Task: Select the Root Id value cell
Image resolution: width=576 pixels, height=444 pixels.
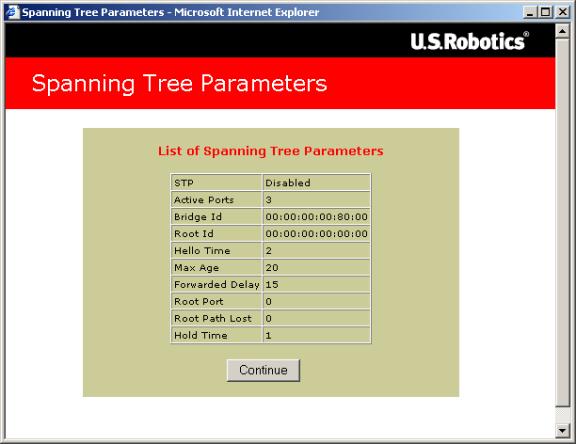Action: click(x=317, y=234)
